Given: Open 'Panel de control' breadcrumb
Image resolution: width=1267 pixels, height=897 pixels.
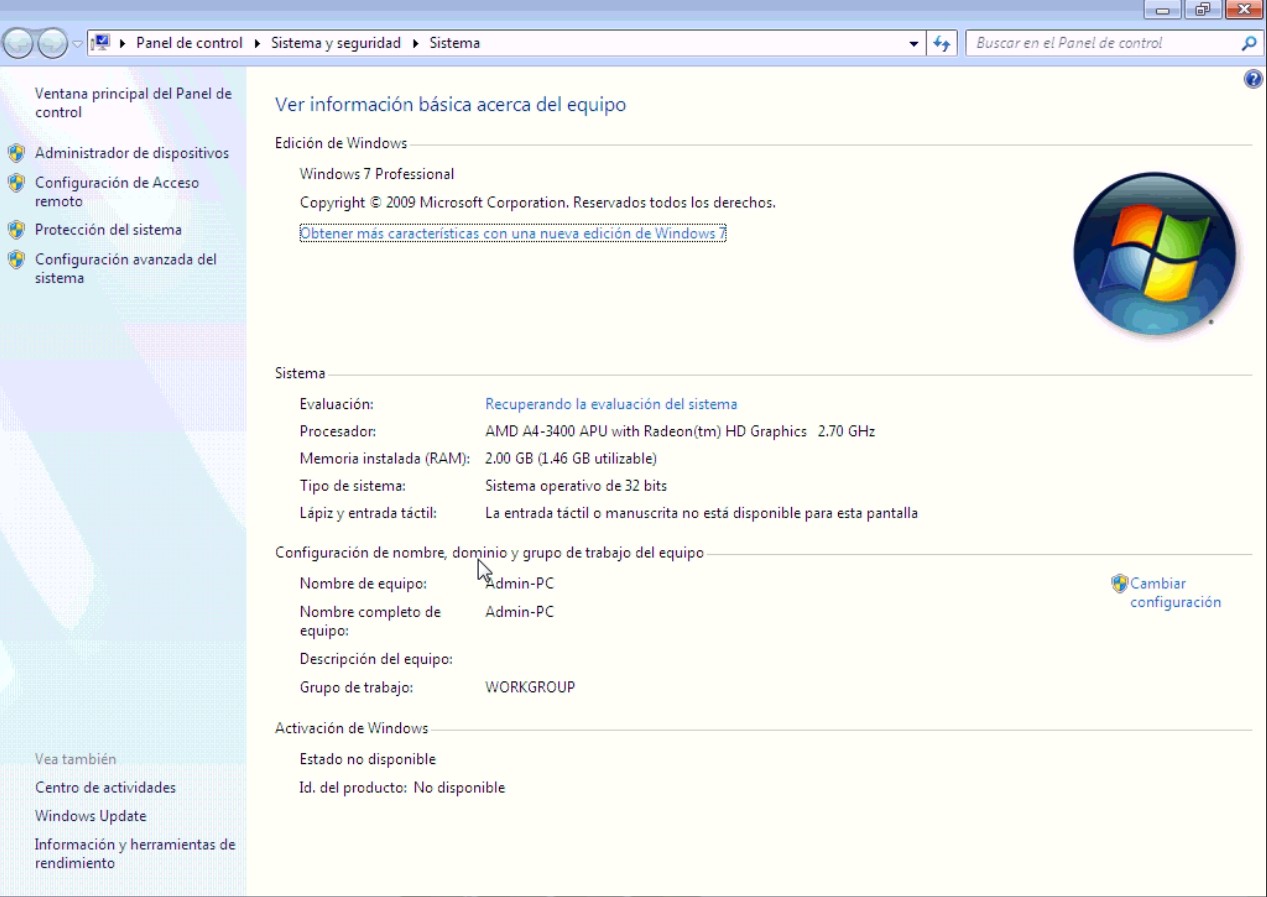Looking at the screenshot, I should [189, 43].
